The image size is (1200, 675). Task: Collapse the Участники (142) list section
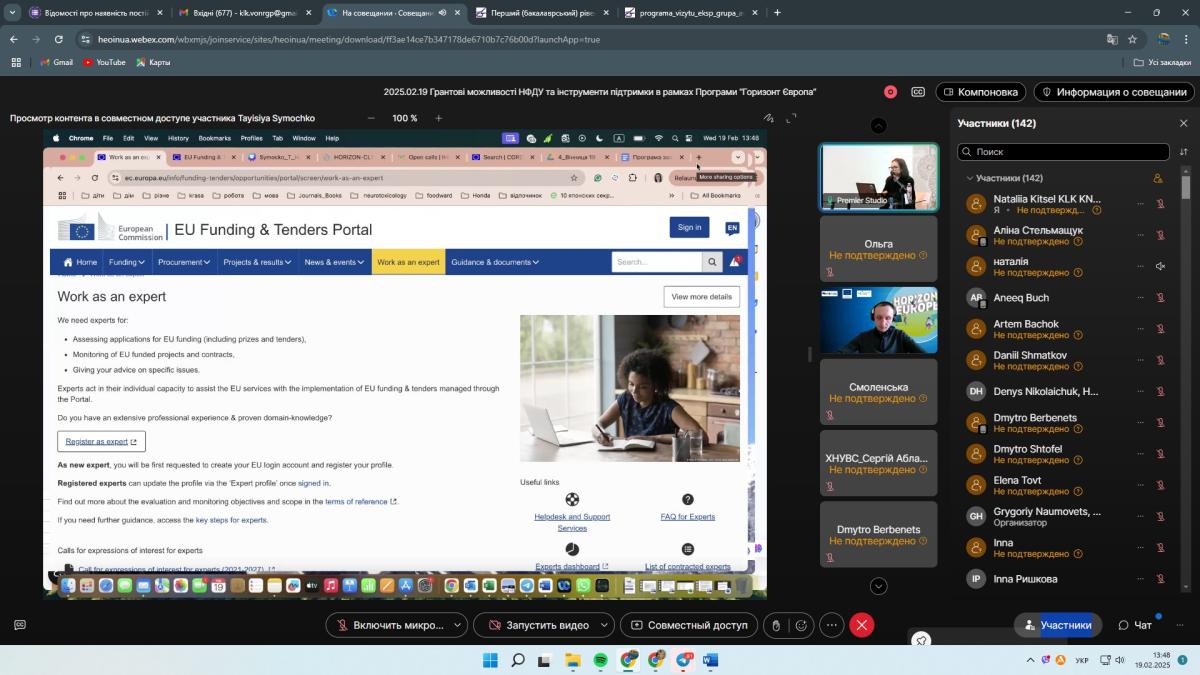(969, 178)
